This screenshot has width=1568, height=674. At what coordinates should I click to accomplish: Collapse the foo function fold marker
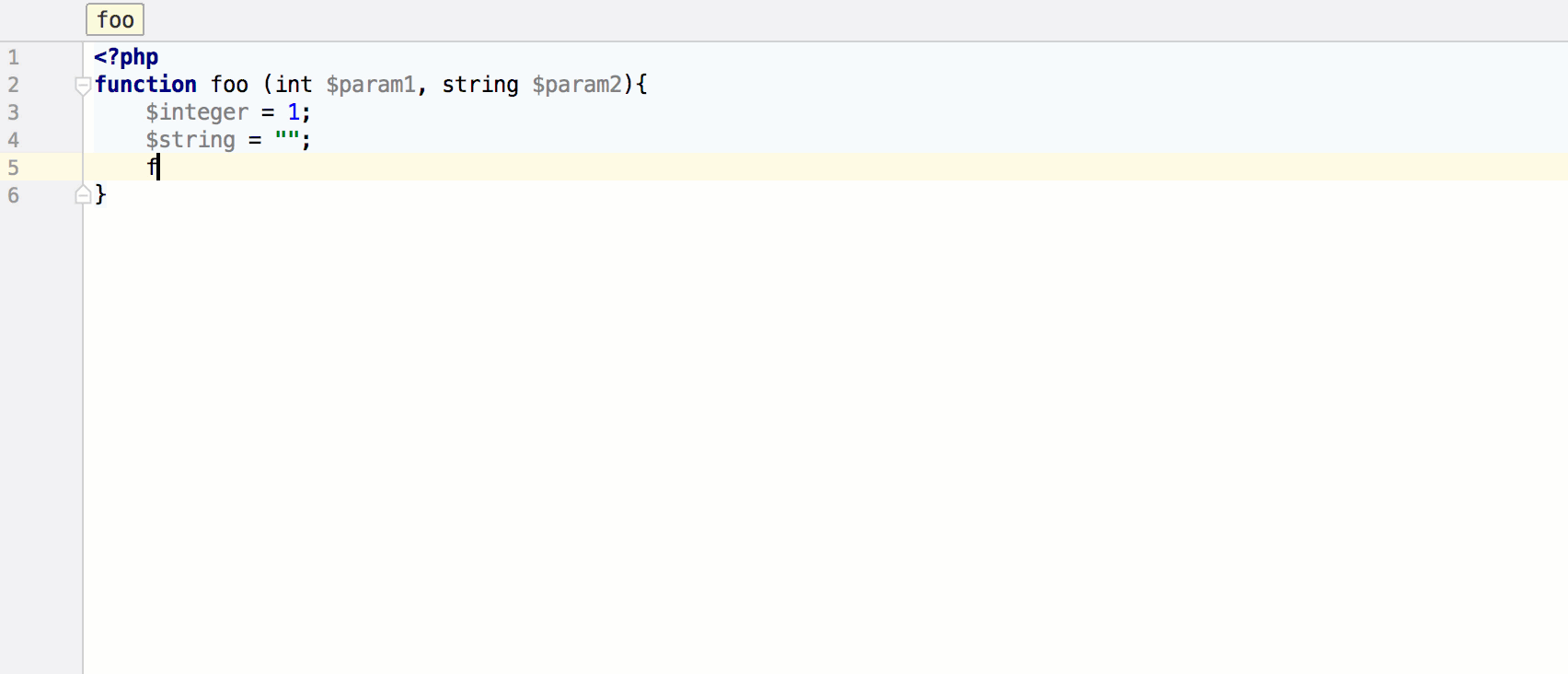83,86
